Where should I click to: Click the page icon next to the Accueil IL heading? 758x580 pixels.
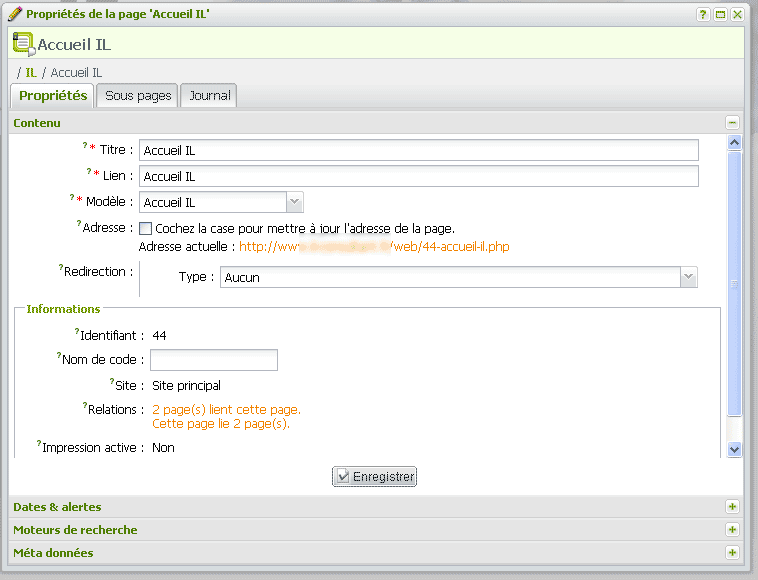click(23, 43)
